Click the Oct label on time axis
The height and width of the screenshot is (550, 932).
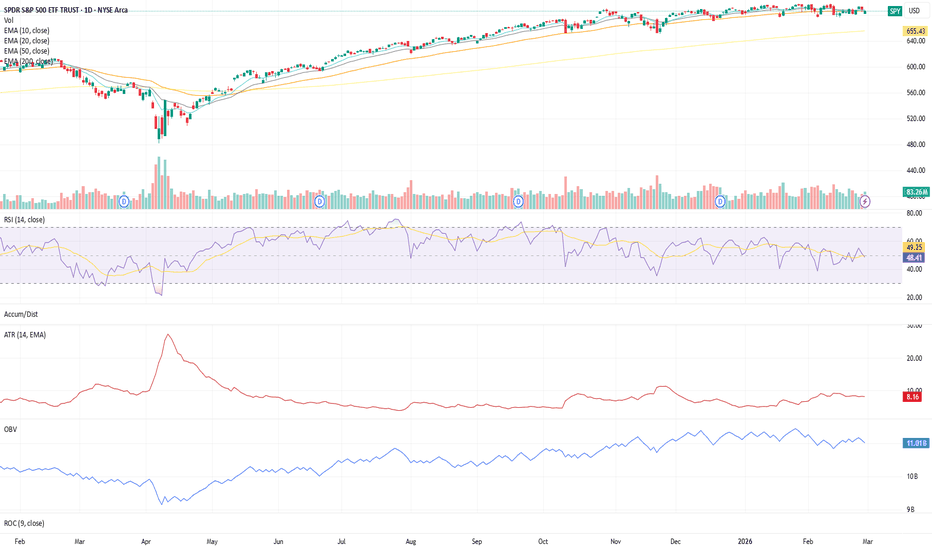(543, 542)
